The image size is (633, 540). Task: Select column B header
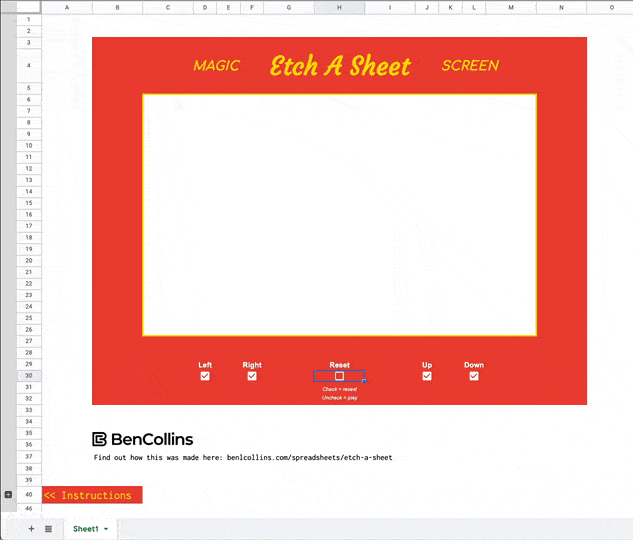[x=117, y=7]
